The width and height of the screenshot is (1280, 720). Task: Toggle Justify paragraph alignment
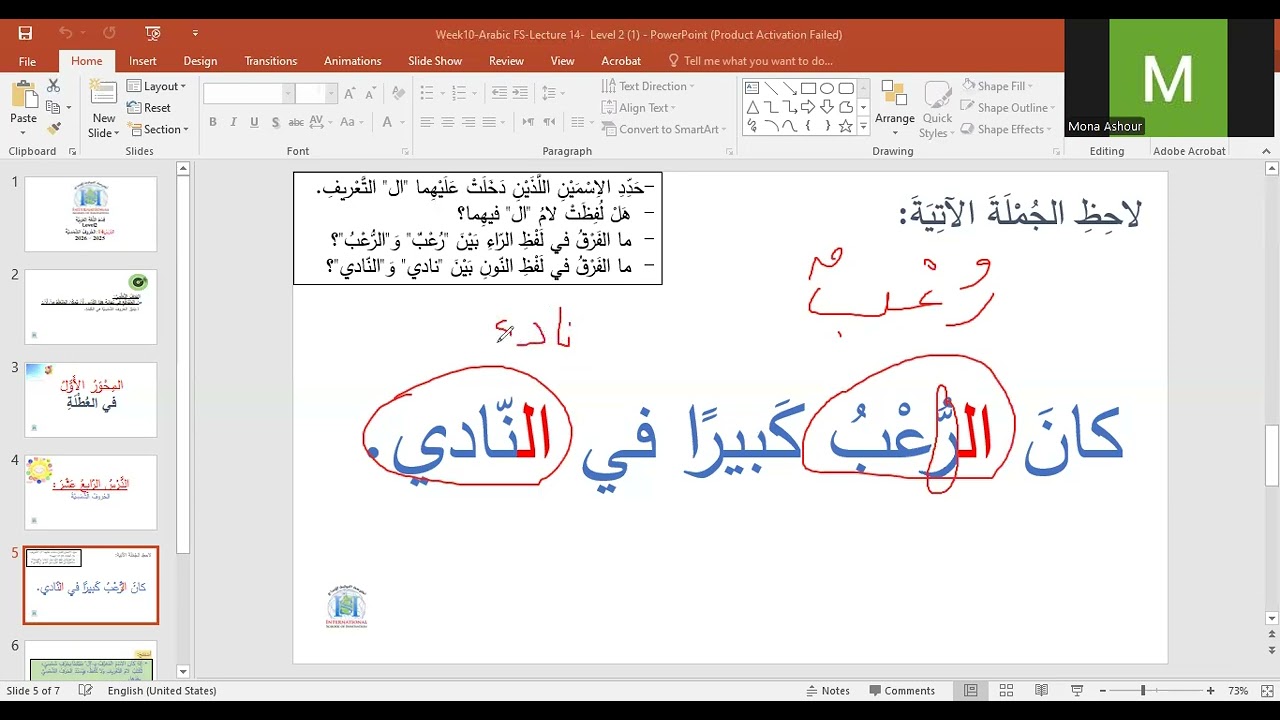490,122
